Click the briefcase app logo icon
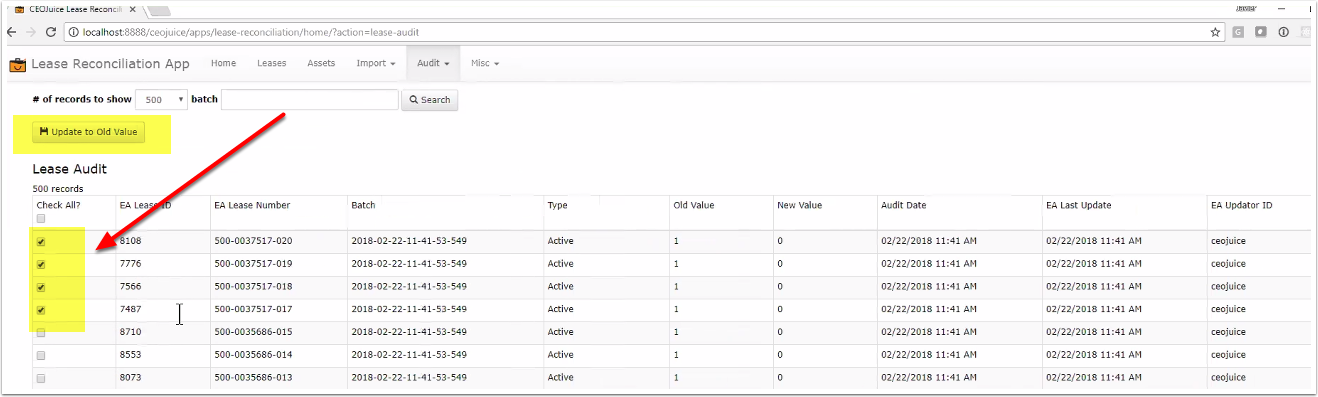1318x397 pixels. 18,64
